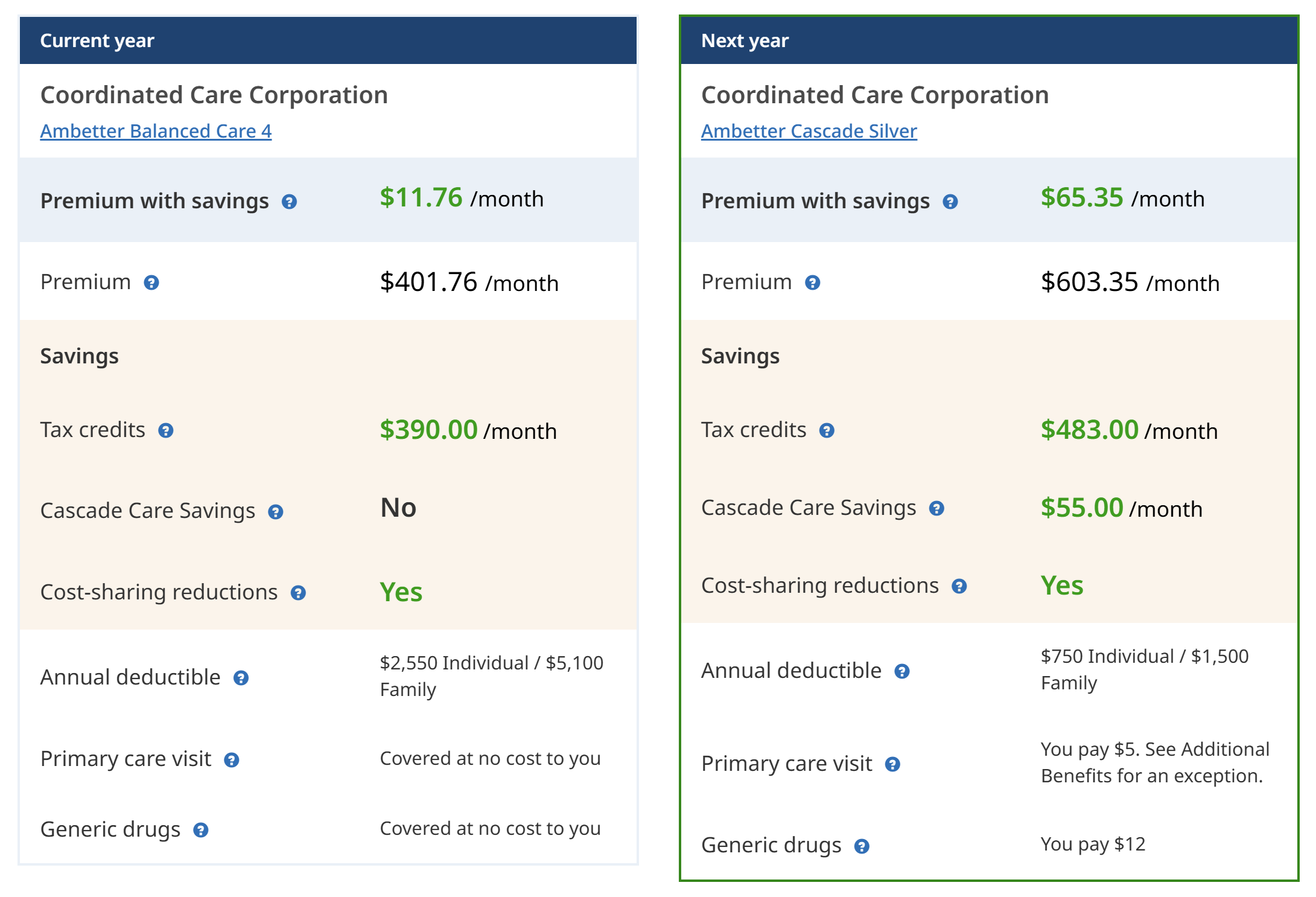Image resolution: width=1316 pixels, height=897 pixels.
Task: Open Primary care visit help, next year
Action: 892,764
